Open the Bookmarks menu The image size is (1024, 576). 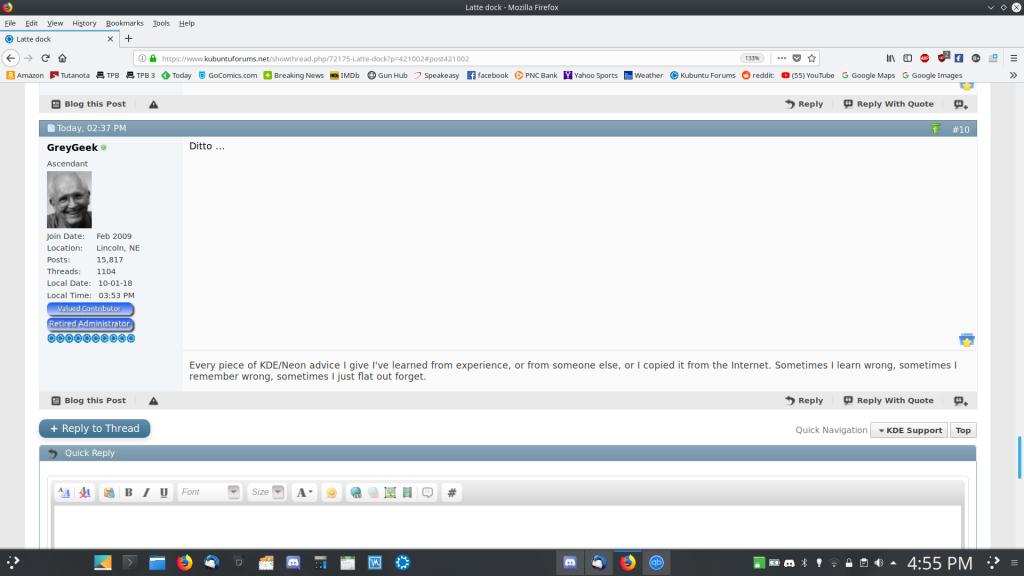click(x=125, y=23)
